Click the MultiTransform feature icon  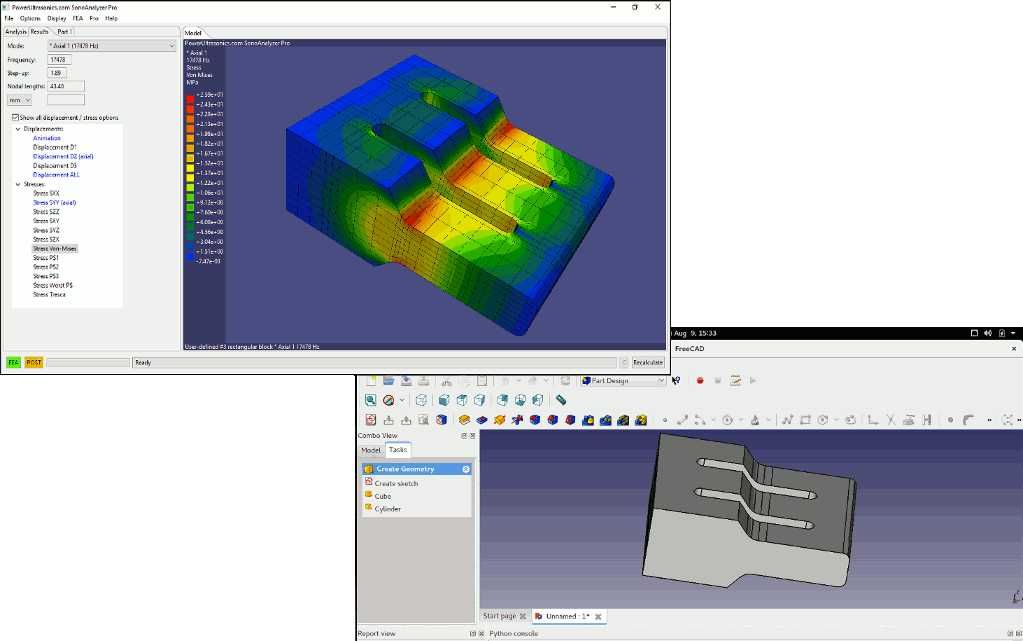pyautogui.click(x=641, y=420)
